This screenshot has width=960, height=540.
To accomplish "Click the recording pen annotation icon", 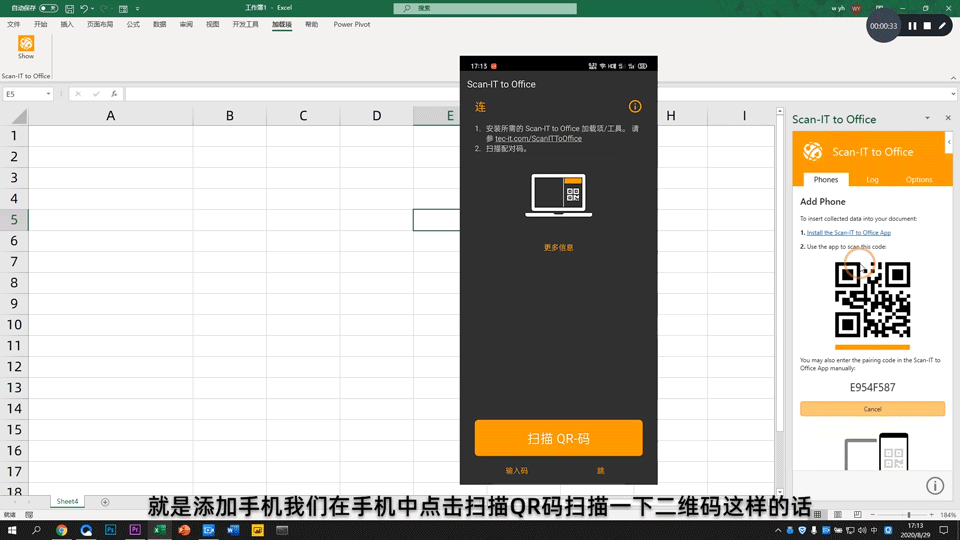I will pyautogui.click(x=942, y=26).
